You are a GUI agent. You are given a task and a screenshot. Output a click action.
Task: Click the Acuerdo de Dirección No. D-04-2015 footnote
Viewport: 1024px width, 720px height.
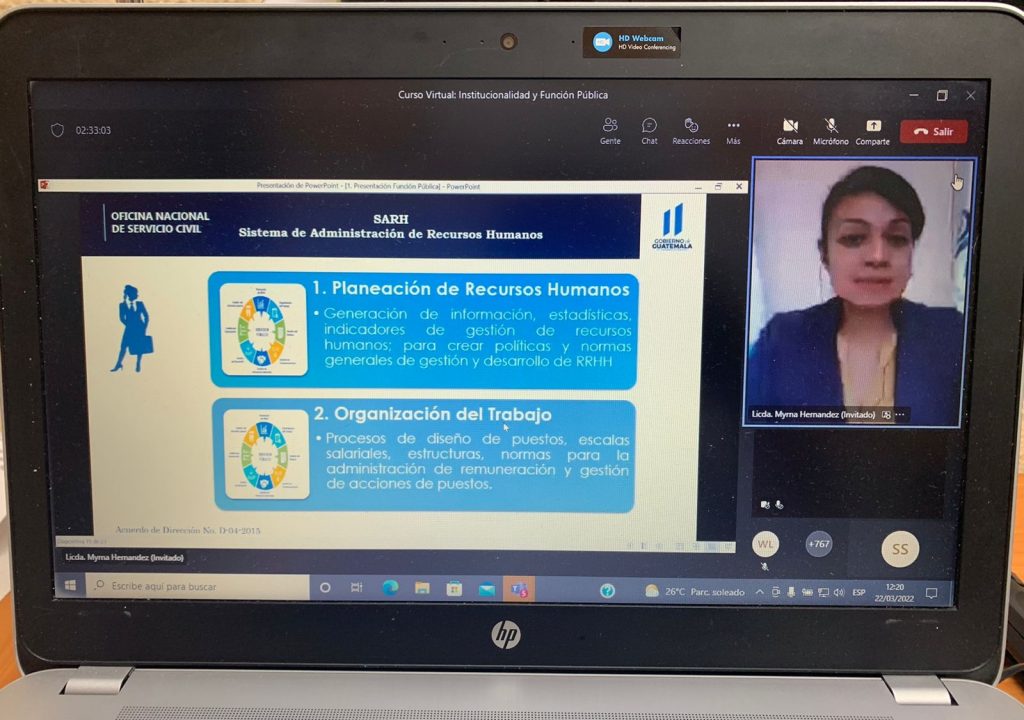187,530
